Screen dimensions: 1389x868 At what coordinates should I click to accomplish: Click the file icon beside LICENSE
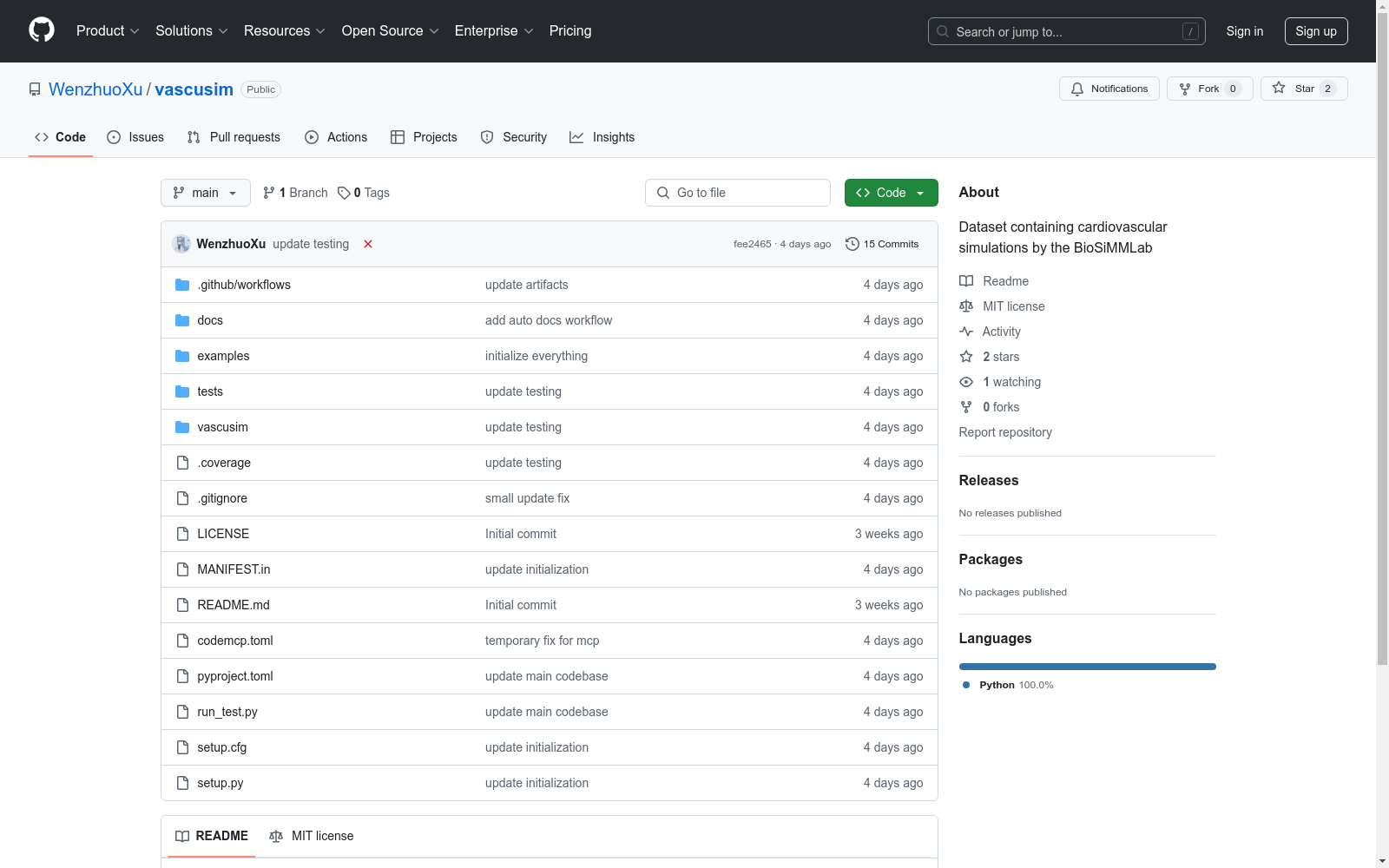(182, 534)
